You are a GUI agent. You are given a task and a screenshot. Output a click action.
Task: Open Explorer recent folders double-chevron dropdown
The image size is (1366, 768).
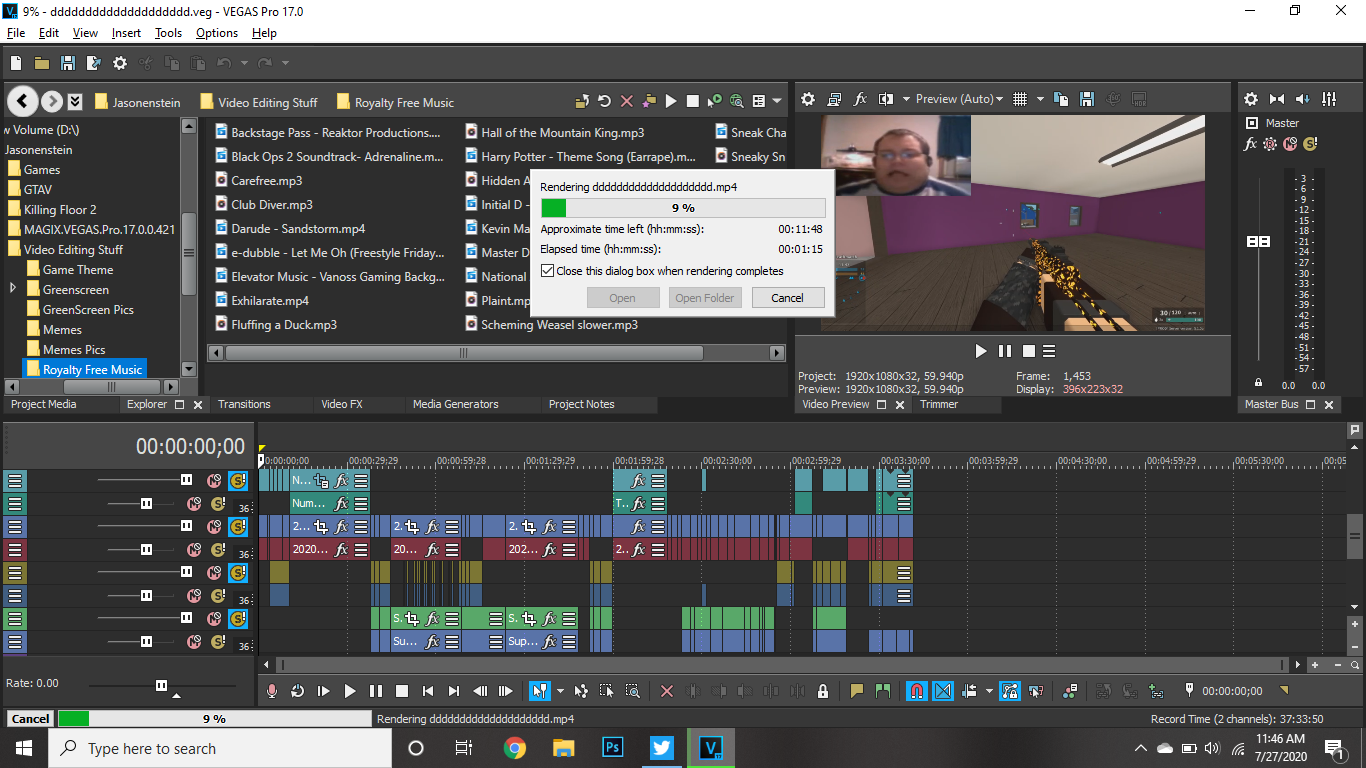click(x=75, y=102)
